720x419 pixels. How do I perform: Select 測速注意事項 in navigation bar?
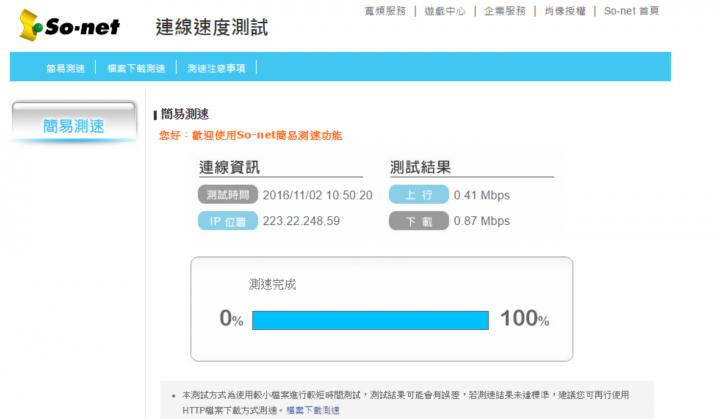pyautogui.click(x=216, y=68)
